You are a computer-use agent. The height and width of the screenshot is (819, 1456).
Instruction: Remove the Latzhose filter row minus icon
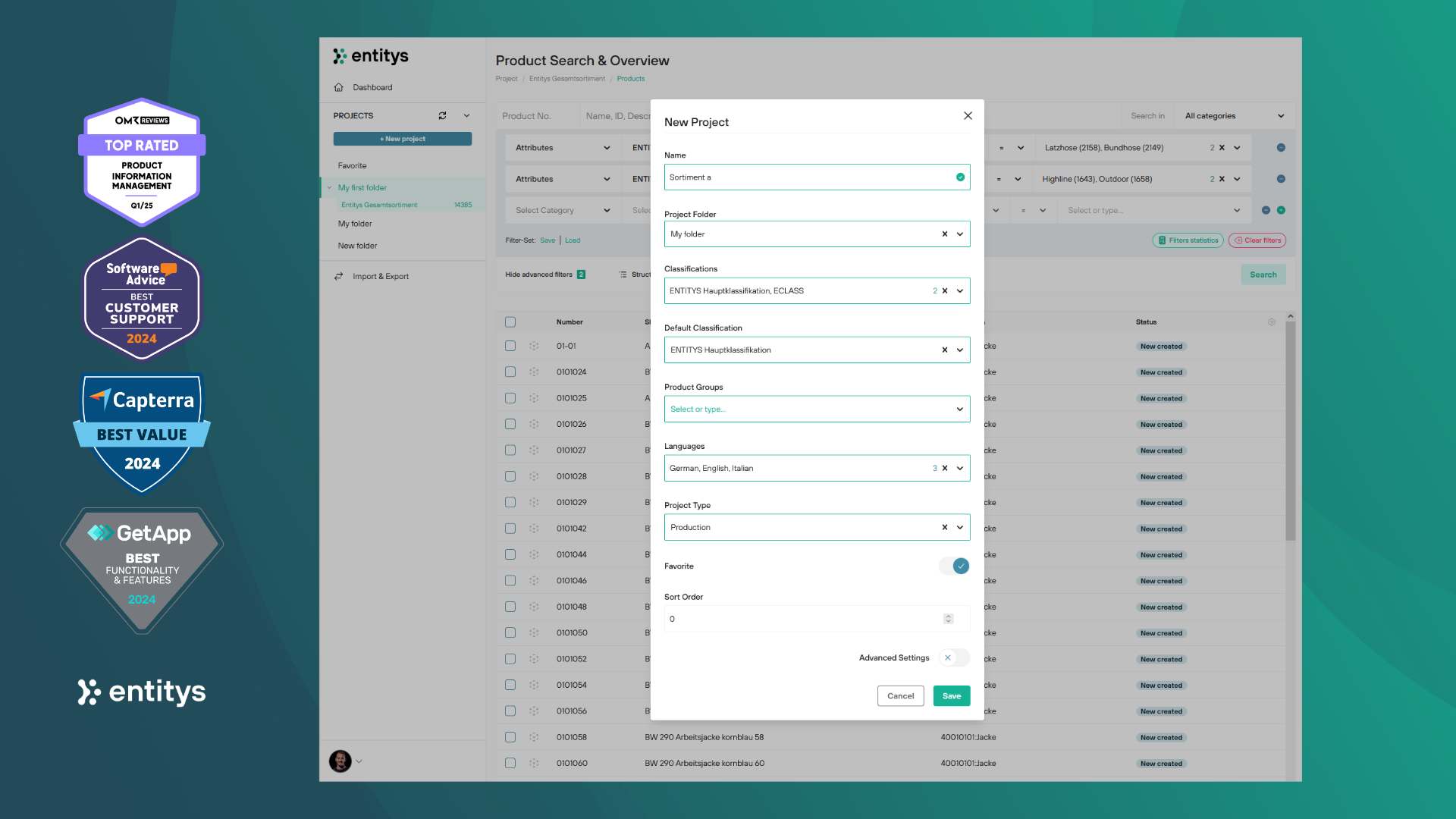1281,148
